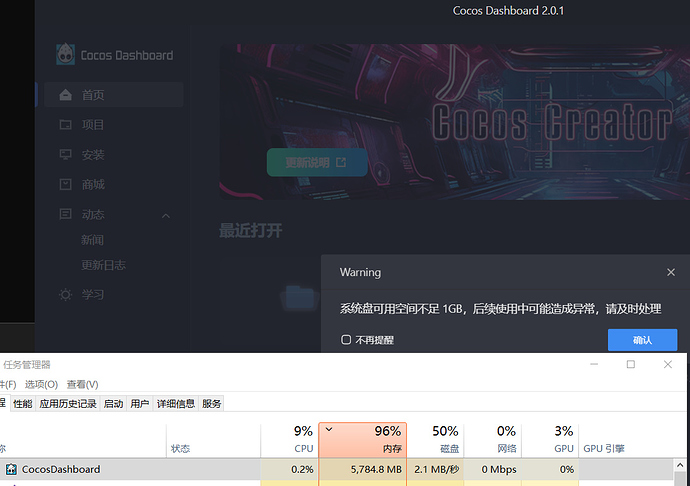Click the home icon beside 首页

click(x=66, y=95)
